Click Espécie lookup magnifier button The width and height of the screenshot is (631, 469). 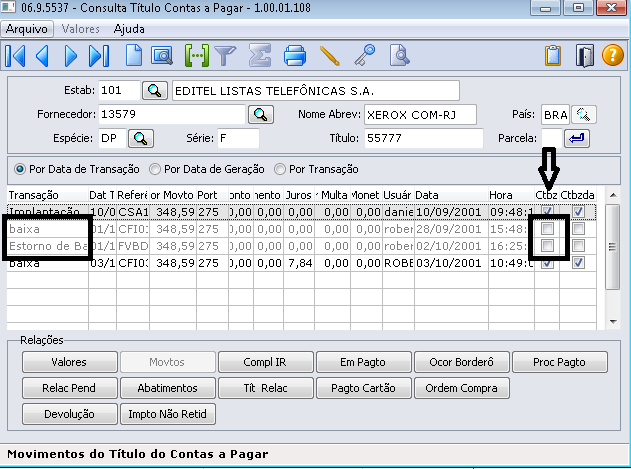point(140,138)
